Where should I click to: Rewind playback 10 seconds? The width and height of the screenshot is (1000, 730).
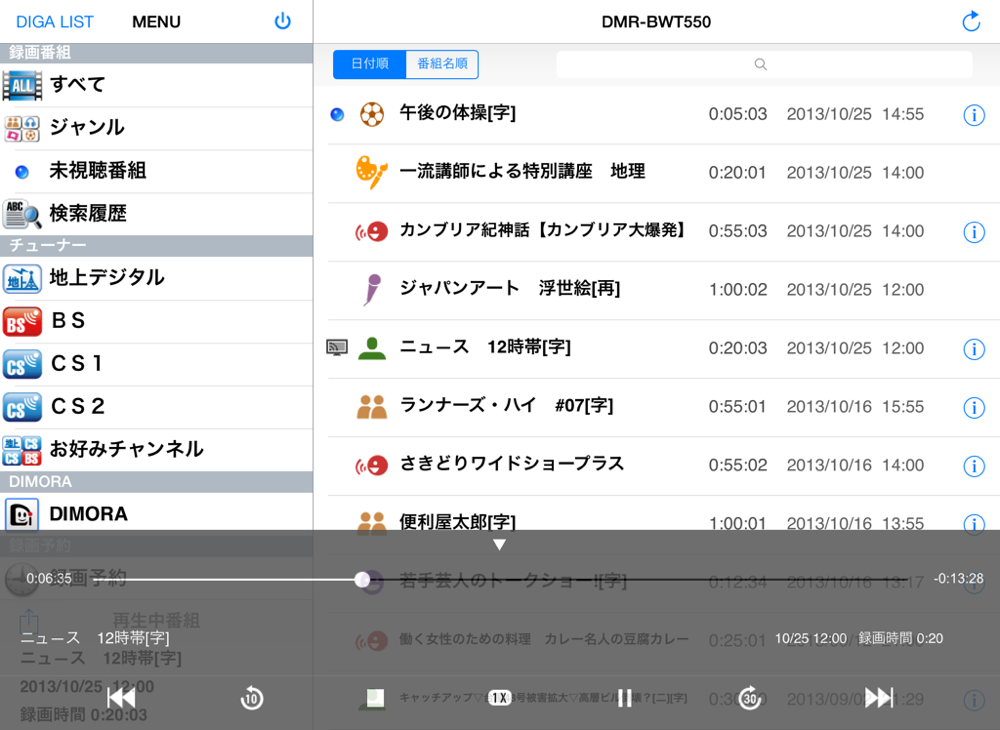coord(252,698)
